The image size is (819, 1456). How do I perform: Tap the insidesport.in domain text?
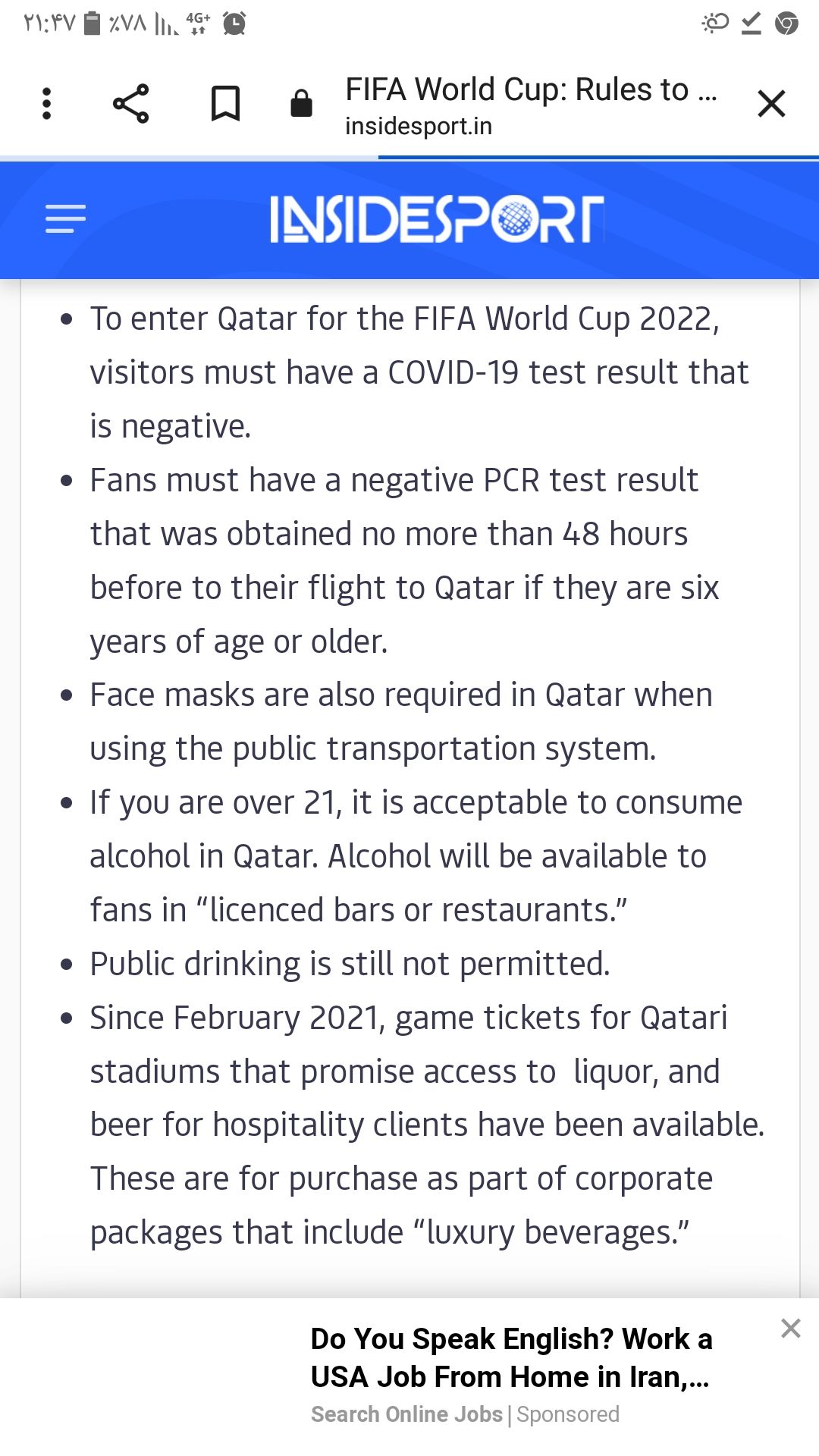pos(419,126)
